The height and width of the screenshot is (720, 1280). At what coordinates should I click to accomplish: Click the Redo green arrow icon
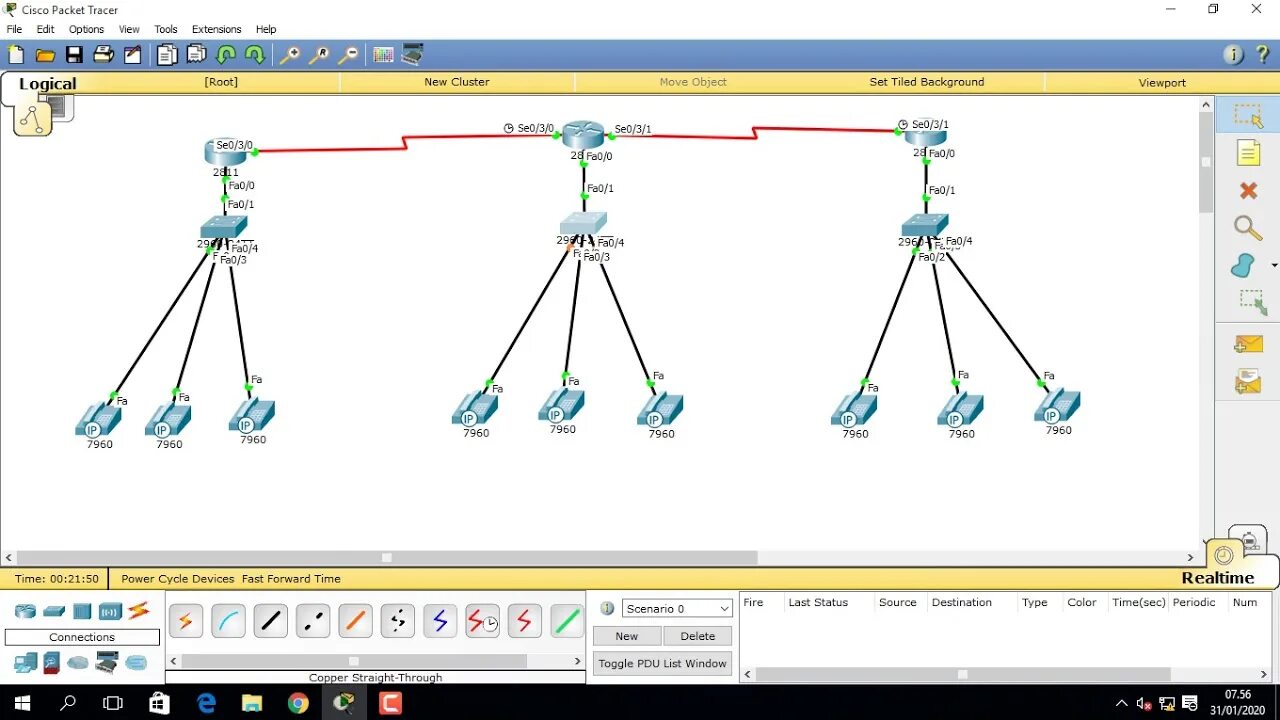(x=255, y=55)
